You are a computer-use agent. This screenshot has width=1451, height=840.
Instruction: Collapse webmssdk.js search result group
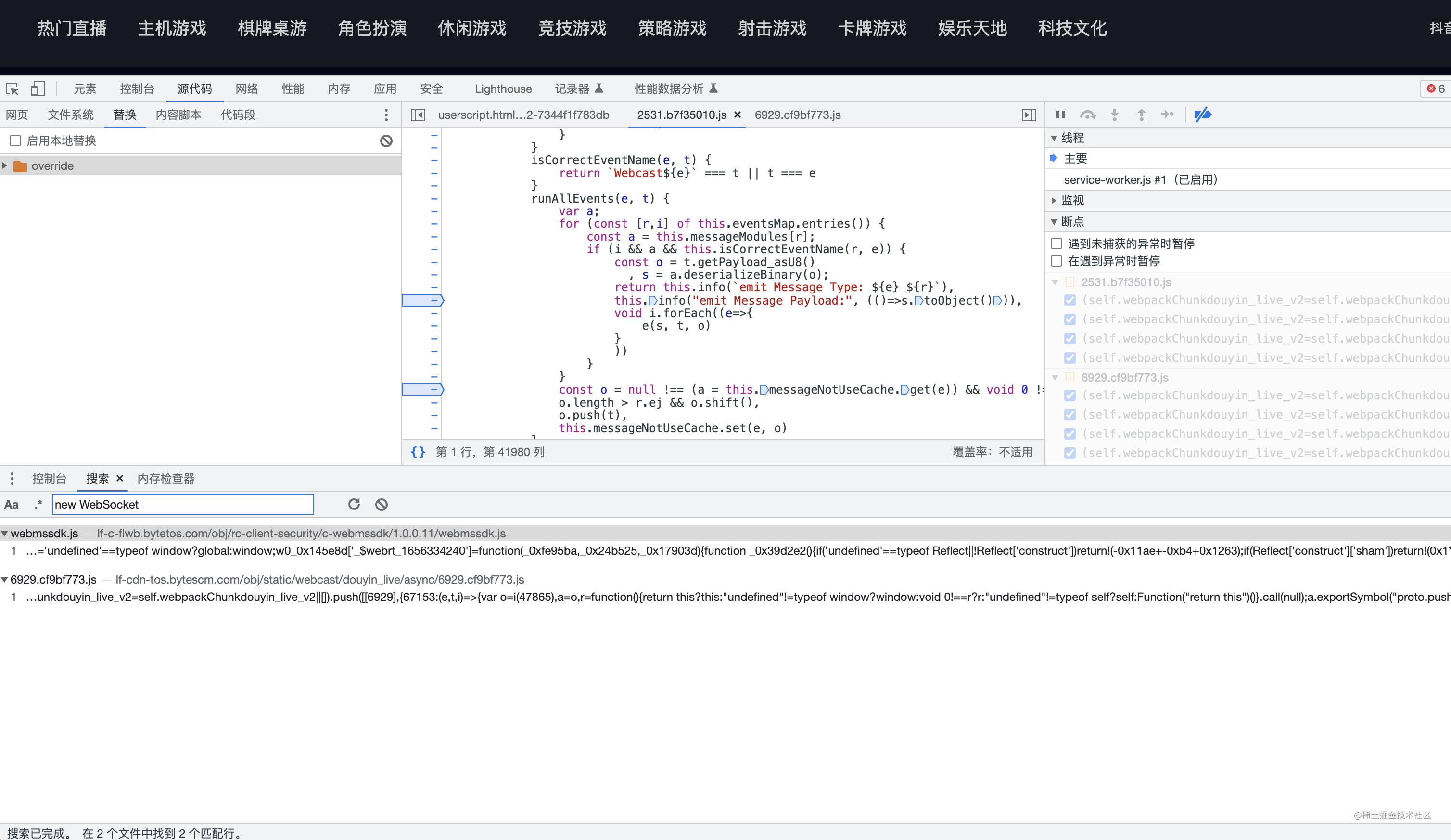(x=5, y=534)
